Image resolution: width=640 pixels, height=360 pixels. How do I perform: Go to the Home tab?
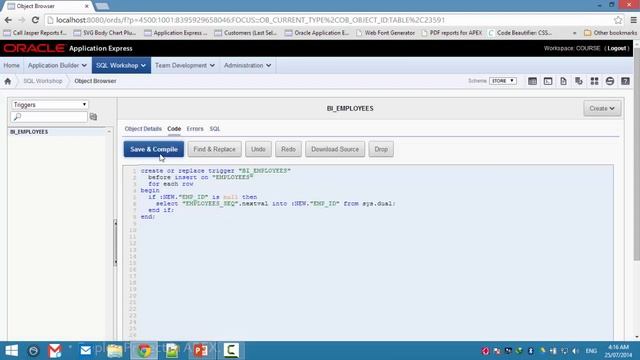click(11, 65)
